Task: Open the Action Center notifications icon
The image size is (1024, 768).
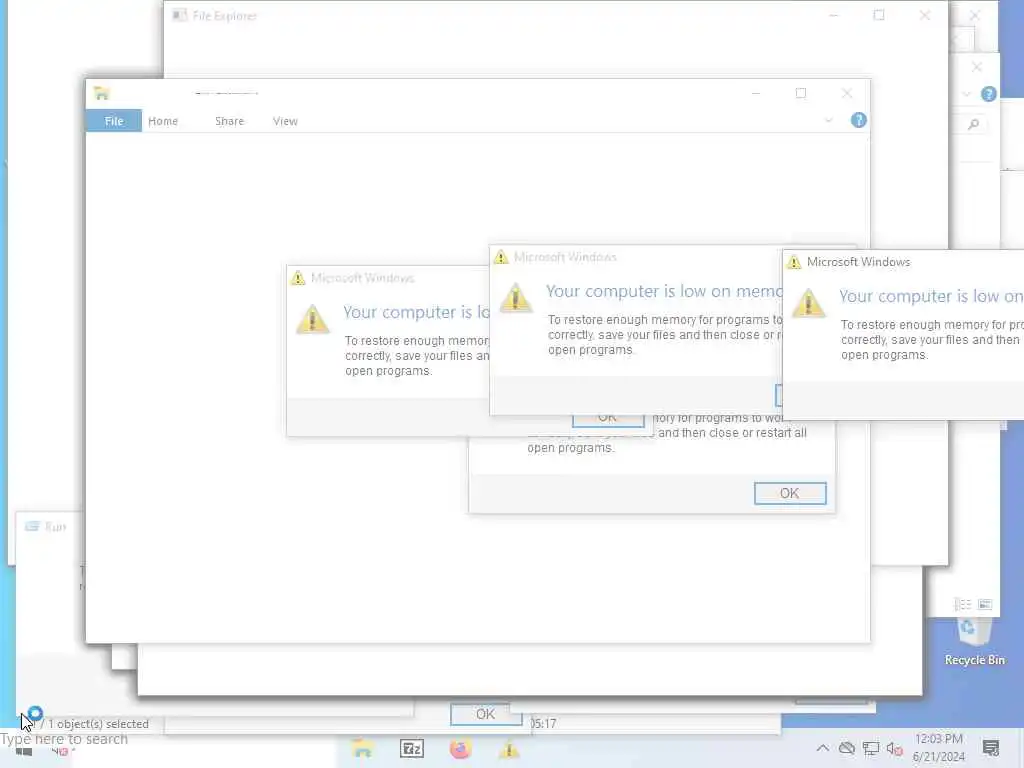Action: pos(991,748)
